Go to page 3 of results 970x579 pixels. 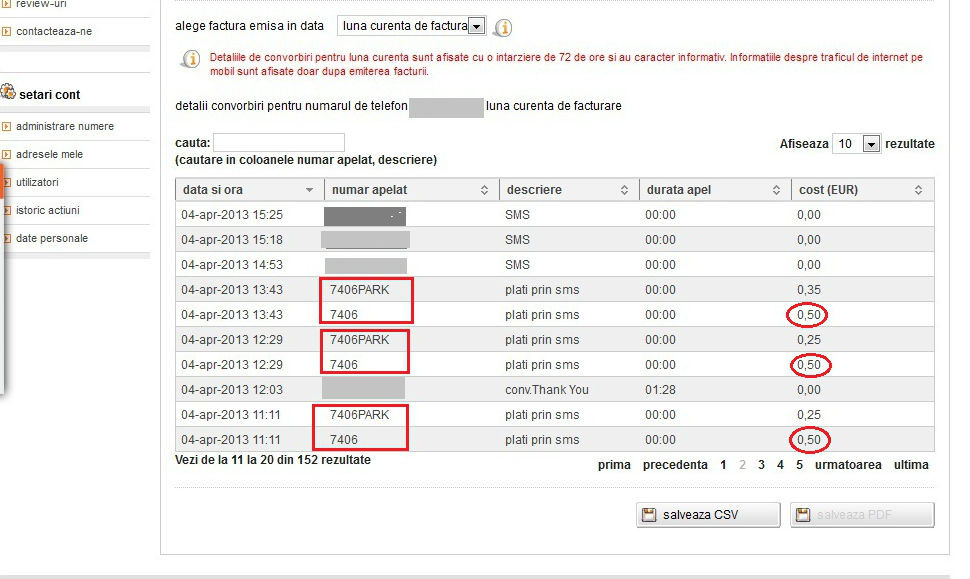[761, 465]
